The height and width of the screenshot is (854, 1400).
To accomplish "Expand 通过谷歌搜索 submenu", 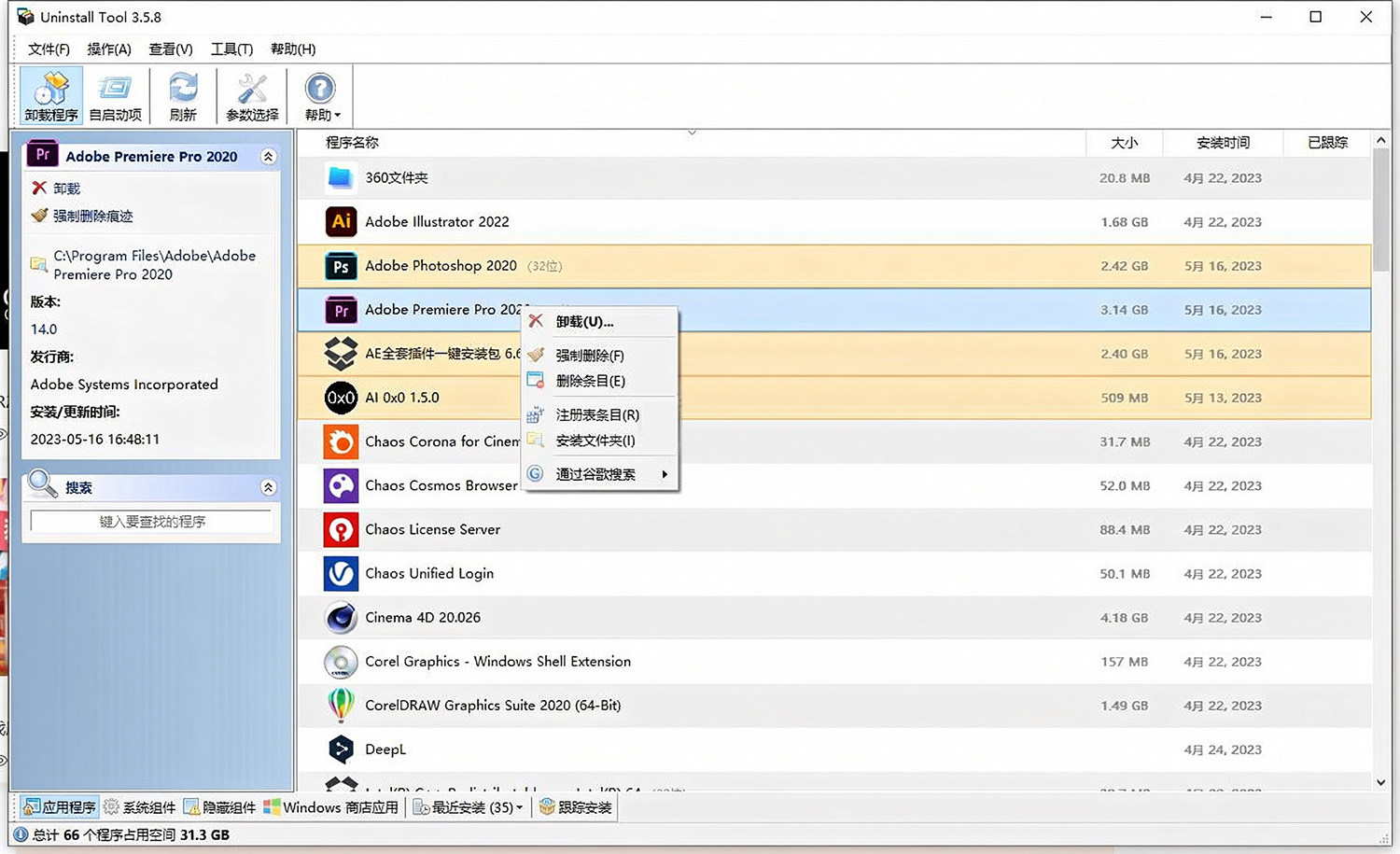I will click(x=600, y=474).
